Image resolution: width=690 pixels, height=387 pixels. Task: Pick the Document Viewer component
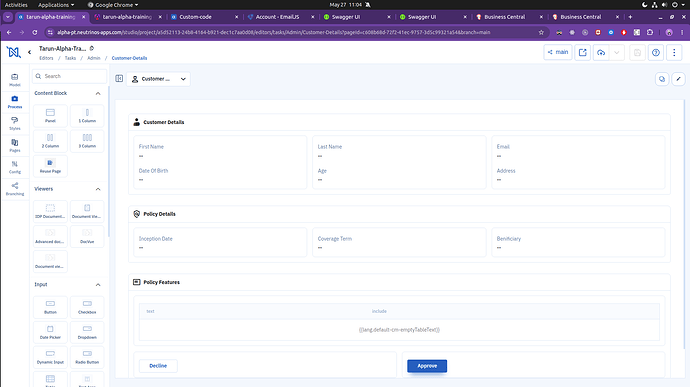pos(87,211)
